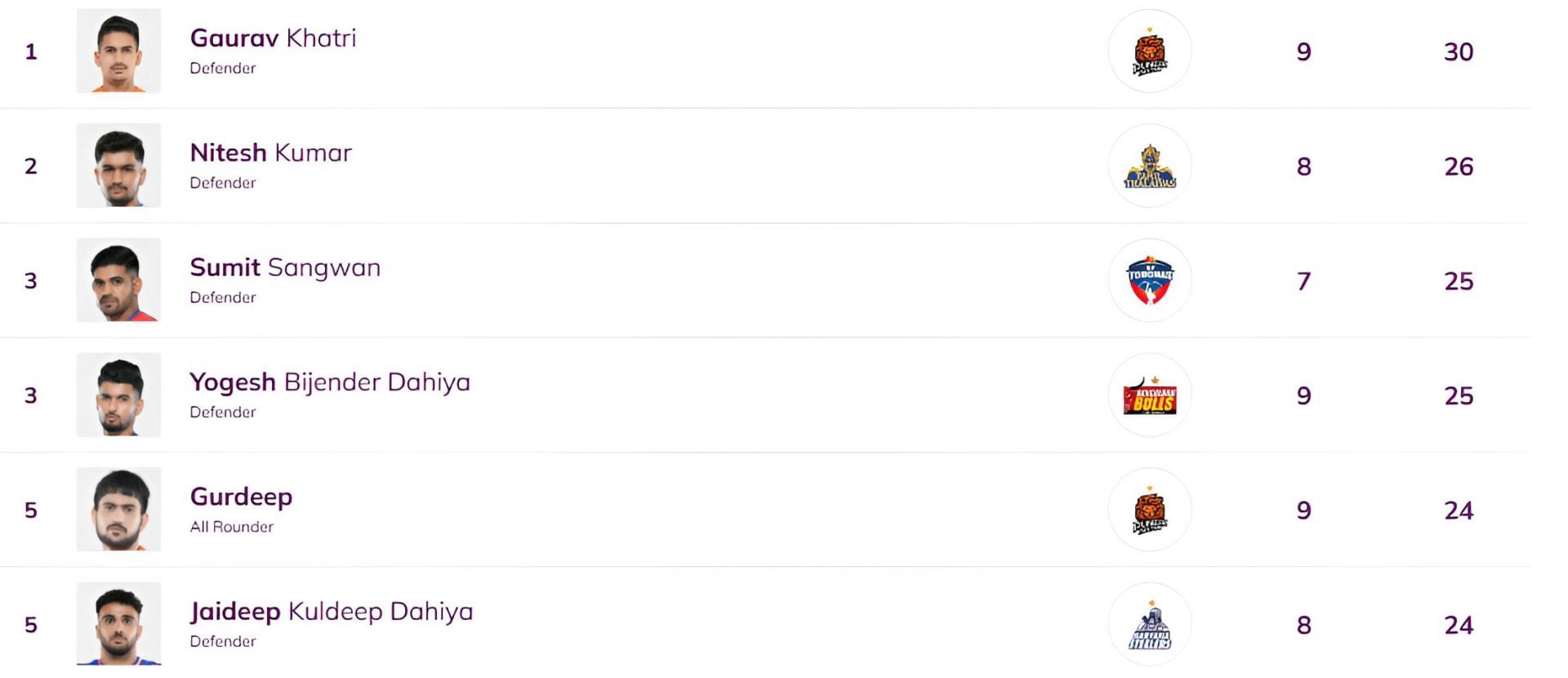
Task: Go to Sumit Sangwan's profile via his name
Action: pyautogui.click(x=285, y=268)
